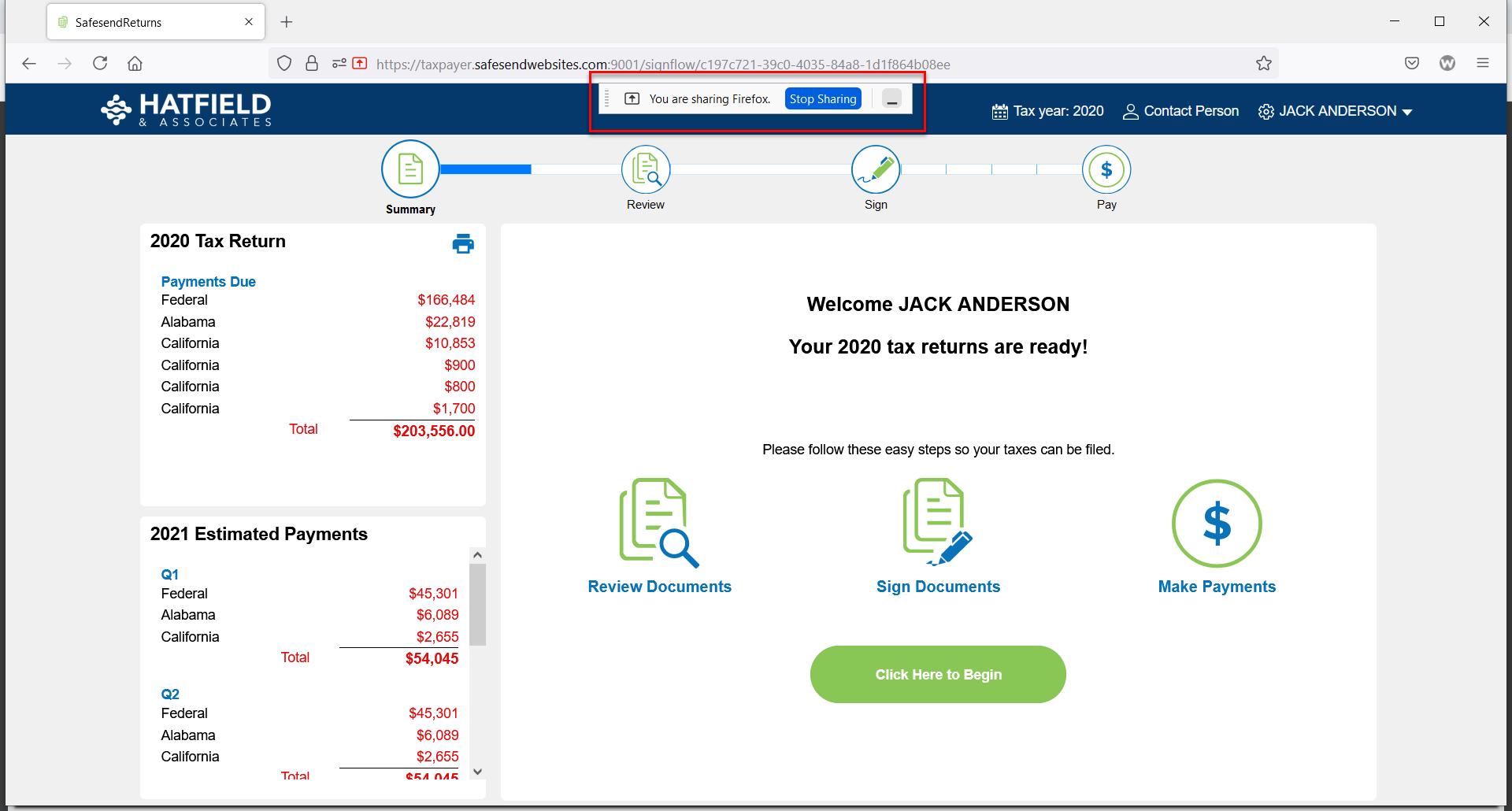Open a new browser tab
This screenshot has width=1512, height=811.
point(287,22)
